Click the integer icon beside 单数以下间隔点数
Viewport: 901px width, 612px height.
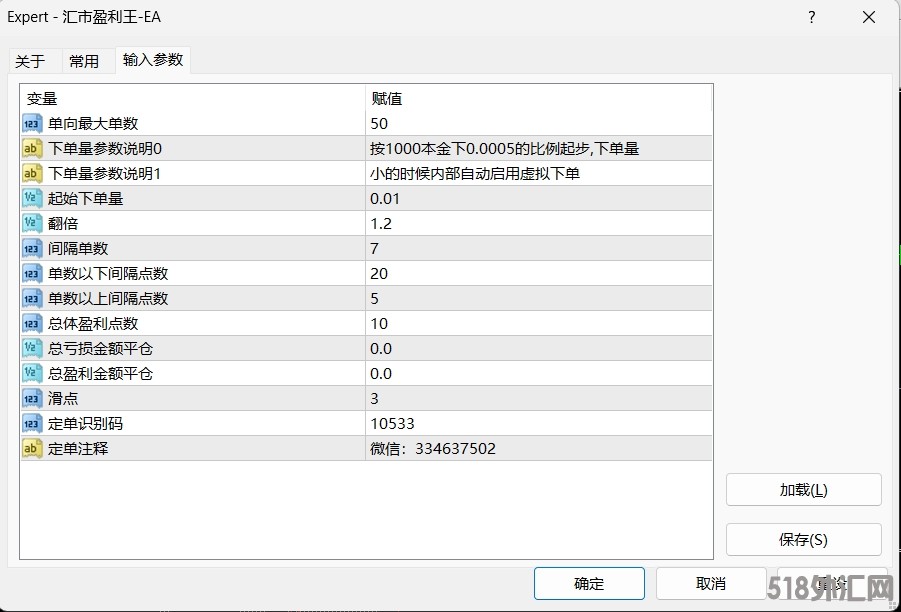(32, 274)
